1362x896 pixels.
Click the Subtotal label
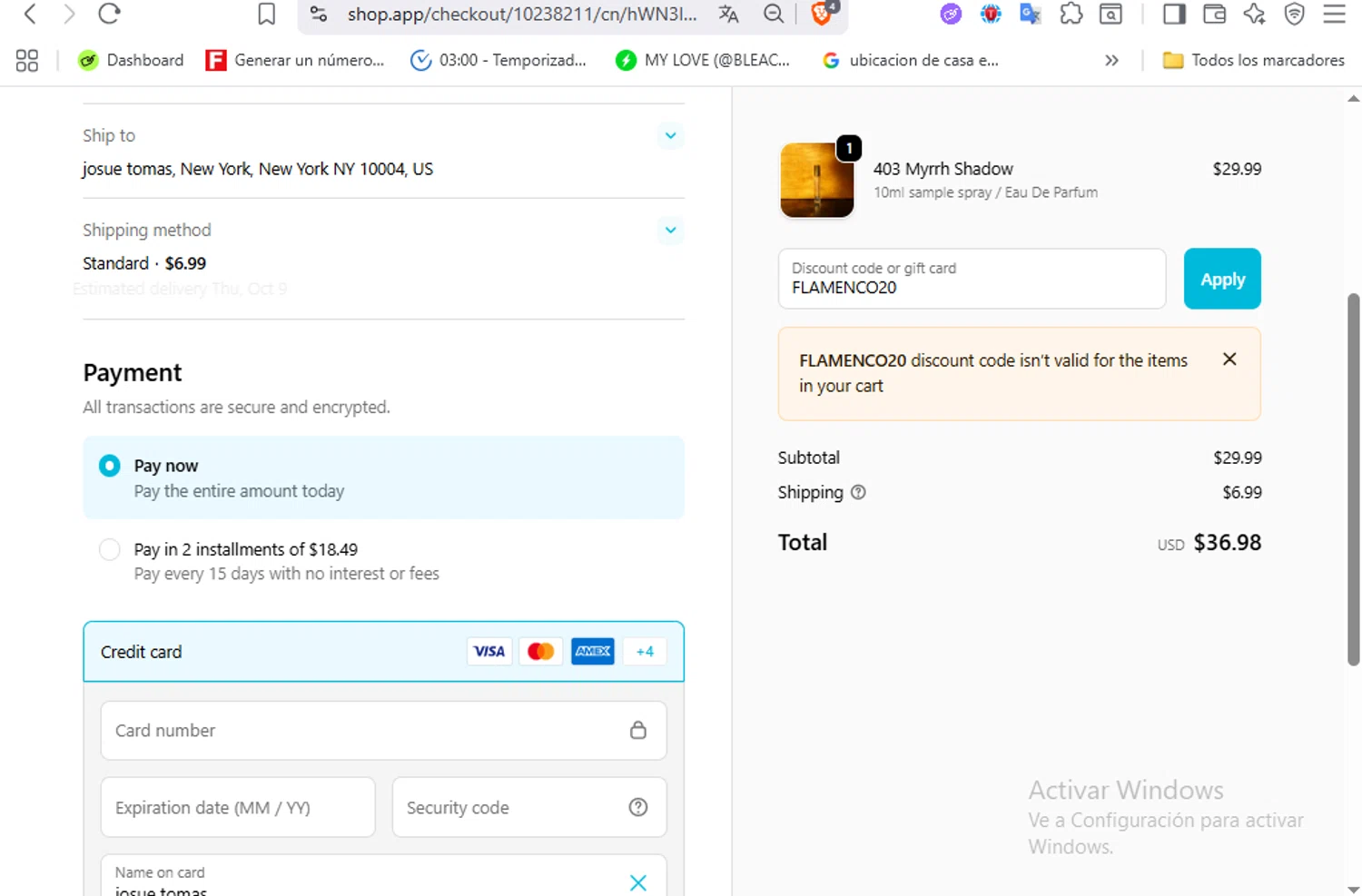[808, 458]
